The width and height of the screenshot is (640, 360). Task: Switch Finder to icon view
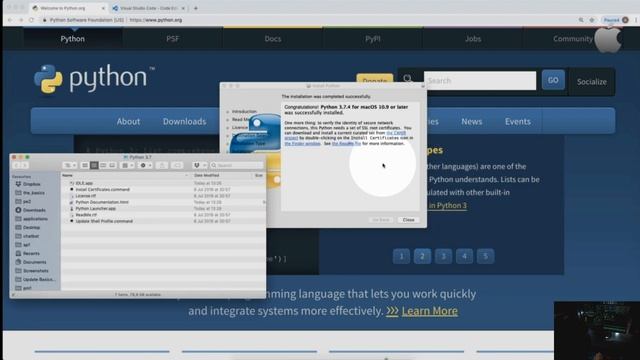tap(85, 165)
